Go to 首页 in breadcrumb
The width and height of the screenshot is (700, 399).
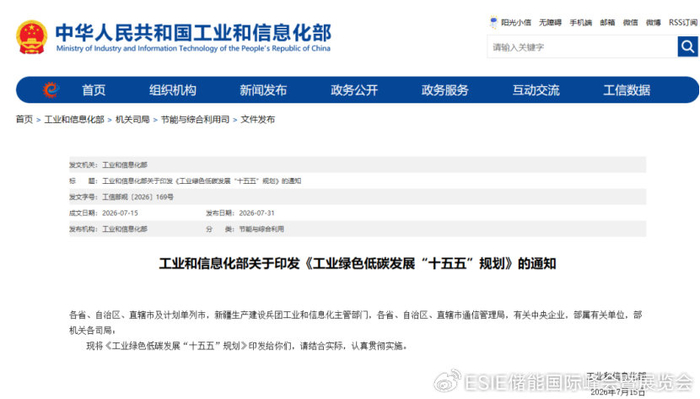[24, 119]
